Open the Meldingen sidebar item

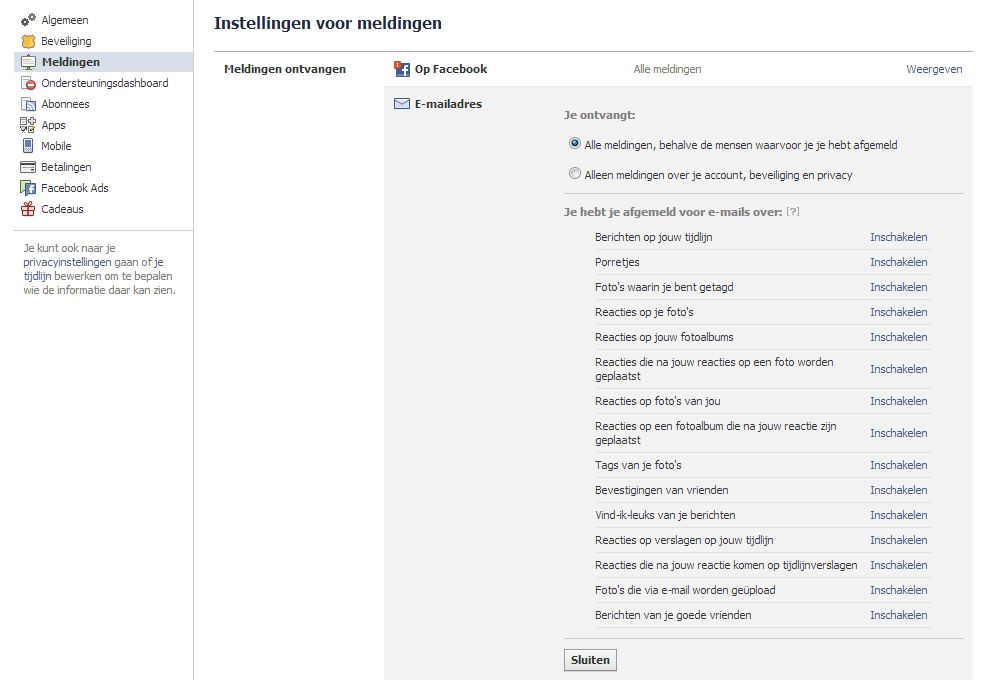(x=103, y=62)
